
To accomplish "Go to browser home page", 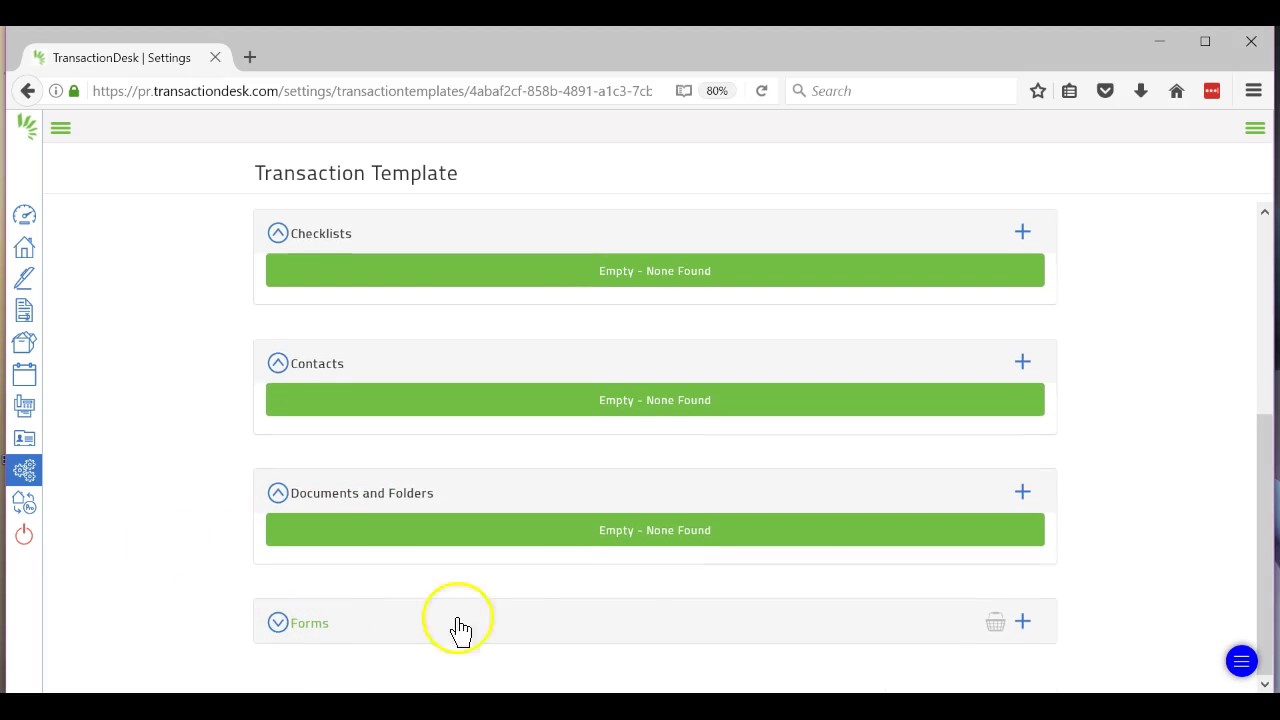I will [1176, 91].
